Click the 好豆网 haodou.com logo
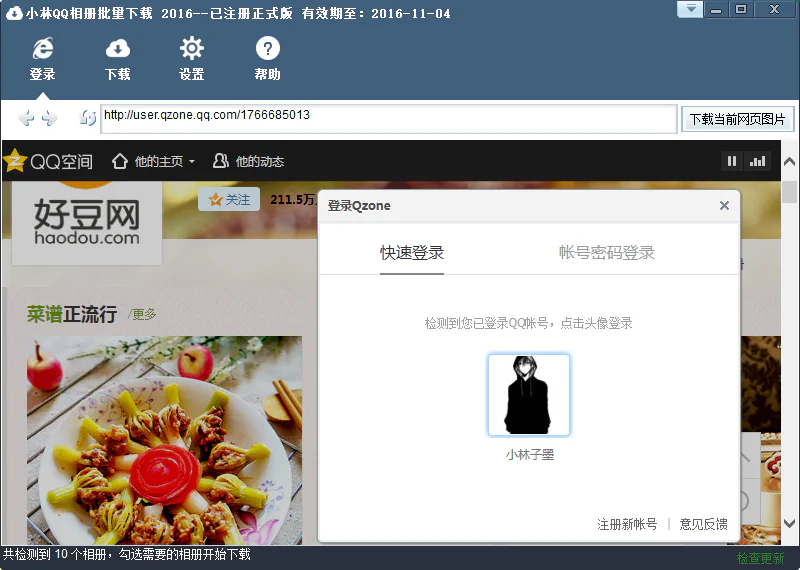 pos(87,223)
